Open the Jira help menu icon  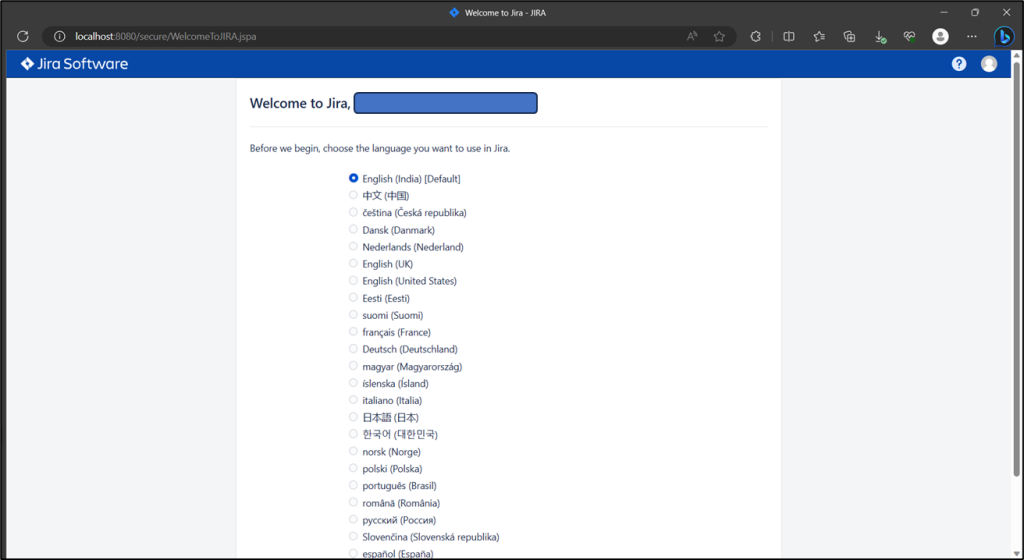click(959, 64)
